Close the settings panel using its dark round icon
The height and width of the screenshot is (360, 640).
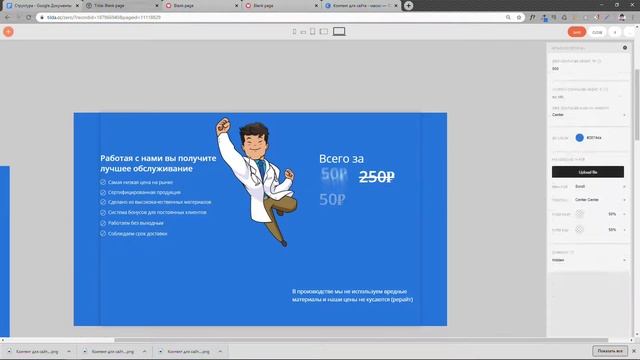(625, 48)
